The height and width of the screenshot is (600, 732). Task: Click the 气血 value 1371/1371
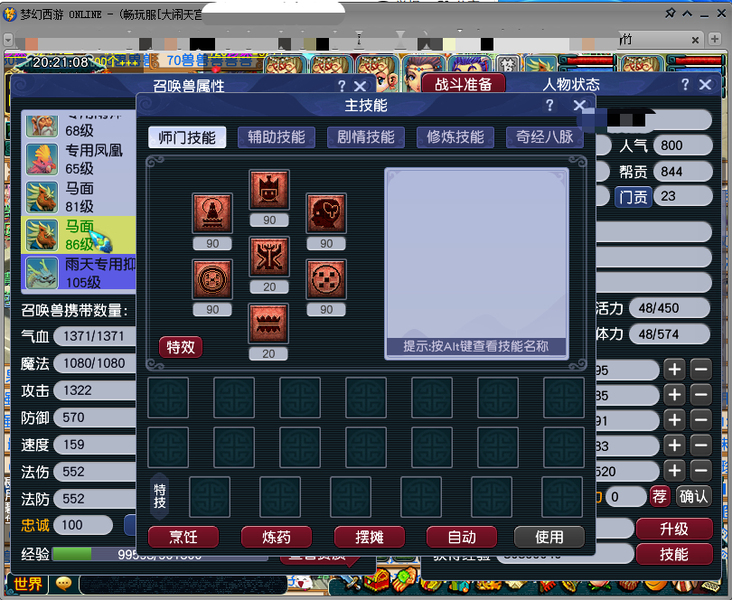tap(95, 336)
